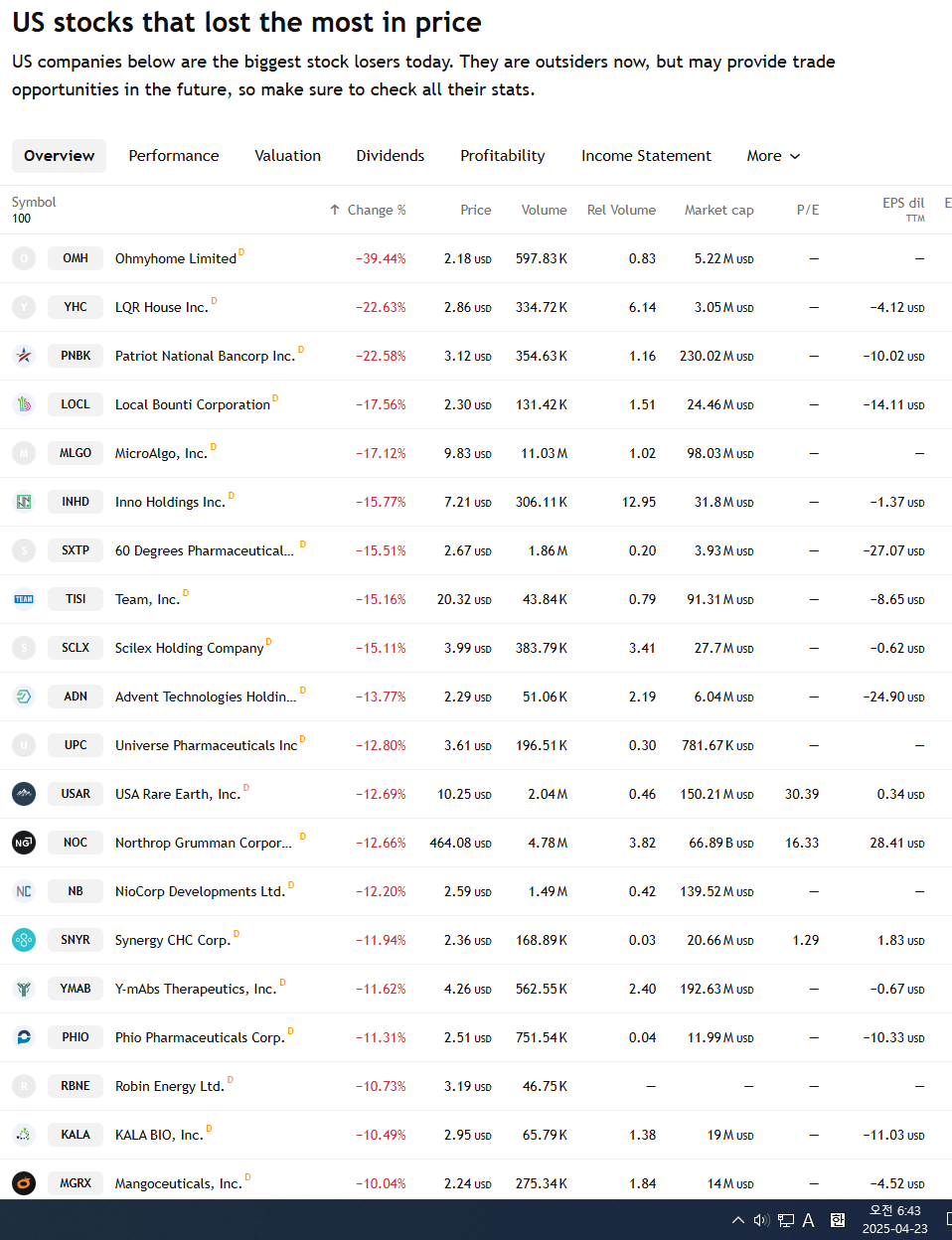Viewport: 952px width, 1240px height.
Task: Show hidden system tray icons
Action: click(738, 1220)
